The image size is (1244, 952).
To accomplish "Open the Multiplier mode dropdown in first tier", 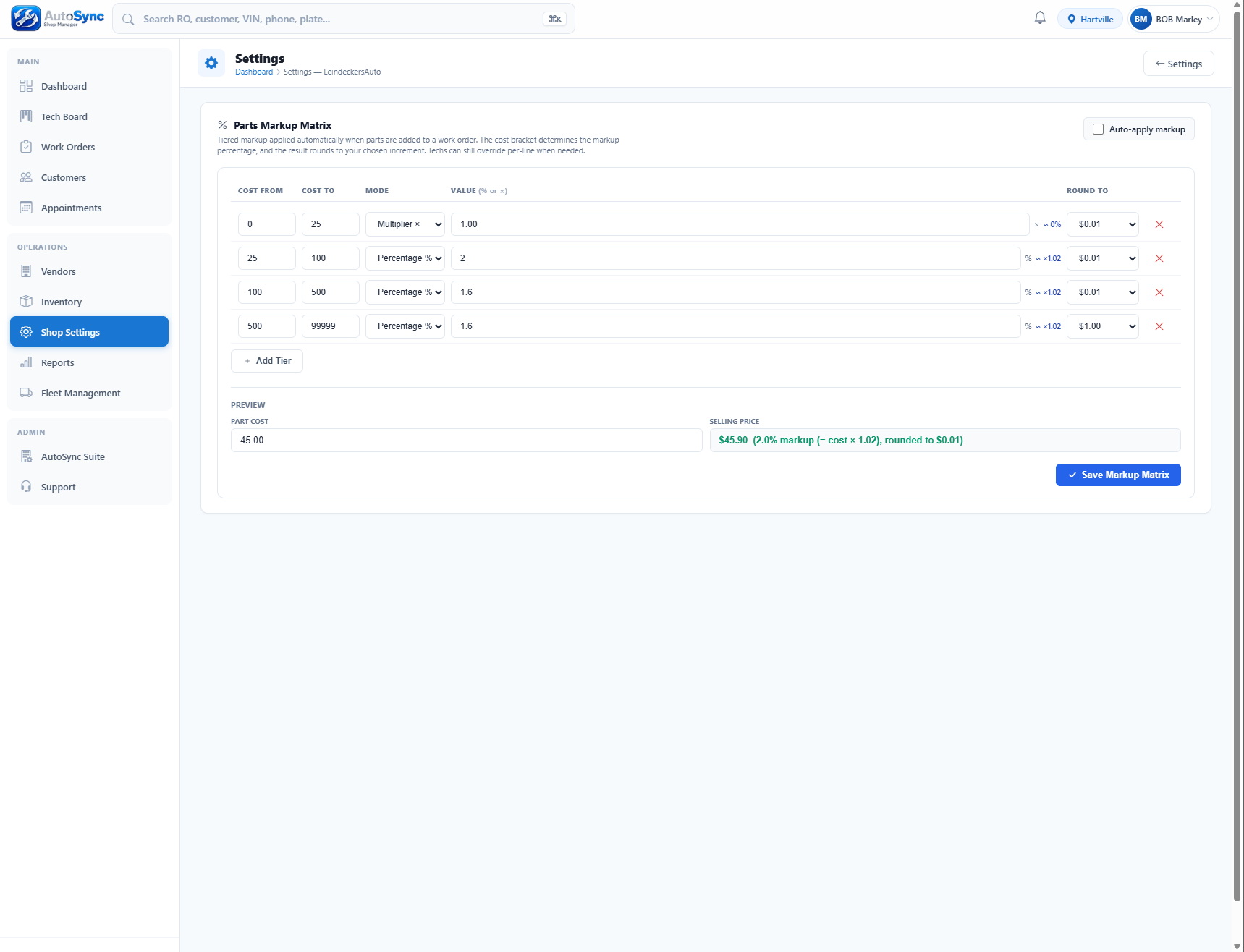I will (x=405, y=224).
